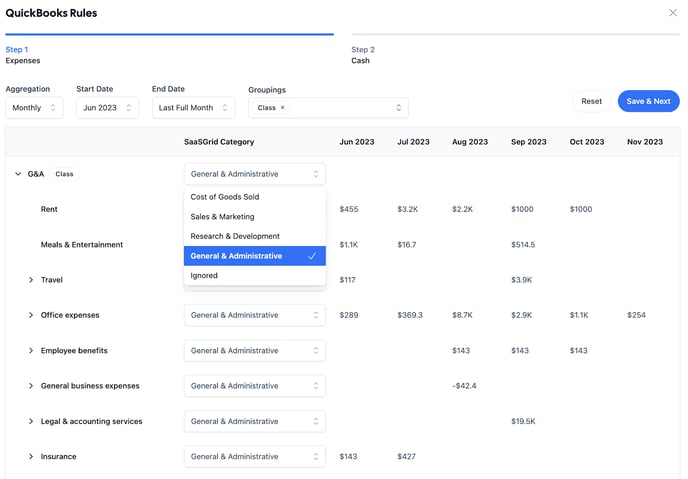
Task: Collapse the G&A class group
Action: tap(18, 174)
